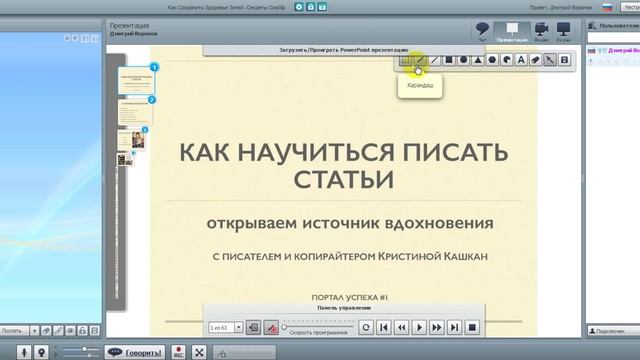Click the Пользователи panel header icon
Viewport: 640px width, 360px height.
pos(592,26)
